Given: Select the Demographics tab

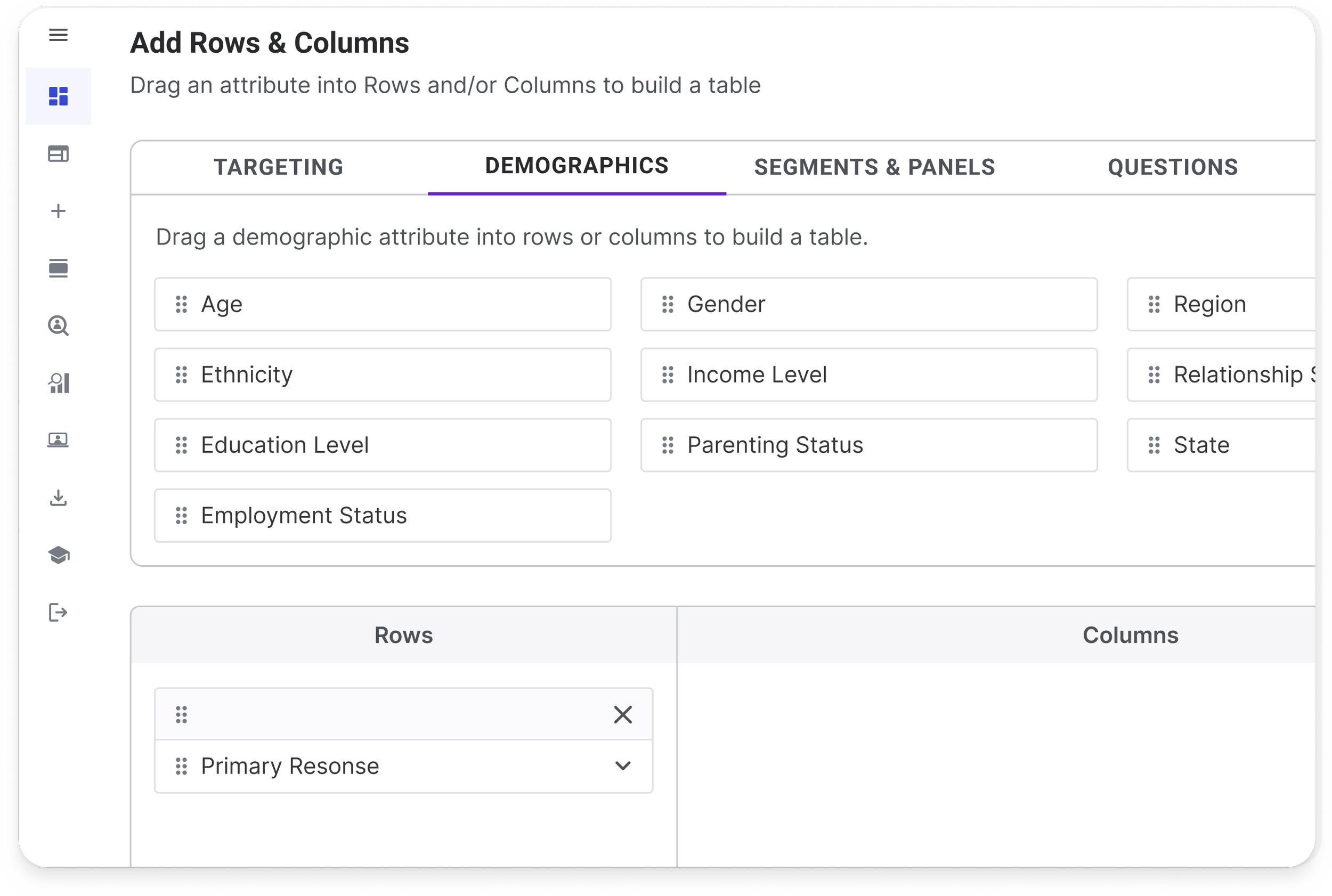Looking at the screenshot, I should point(577,166).
